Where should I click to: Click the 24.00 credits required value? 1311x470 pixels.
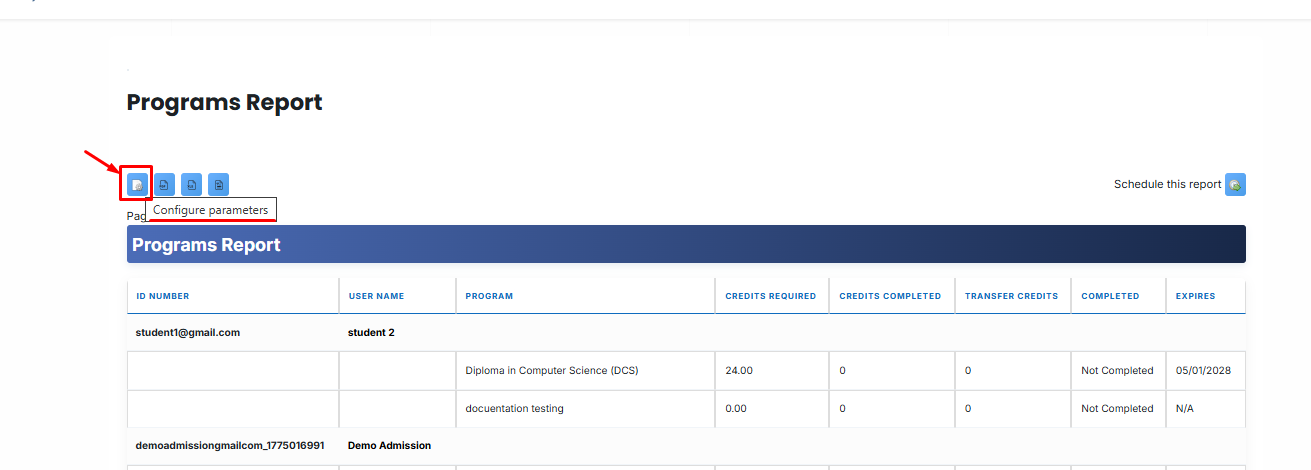(x=739, y=370)
